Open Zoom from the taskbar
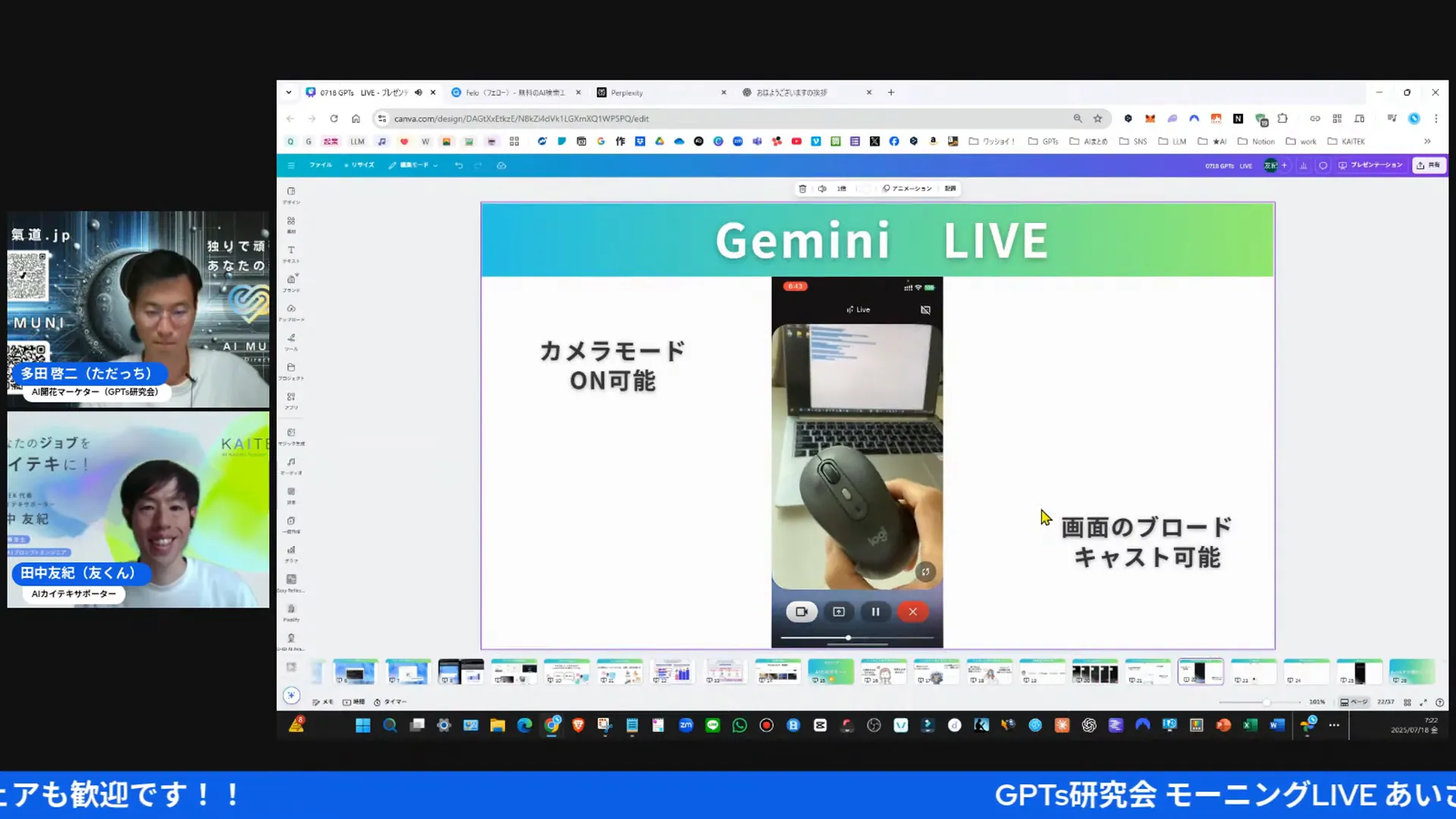Screen dimensions: 1456x819 686,726
